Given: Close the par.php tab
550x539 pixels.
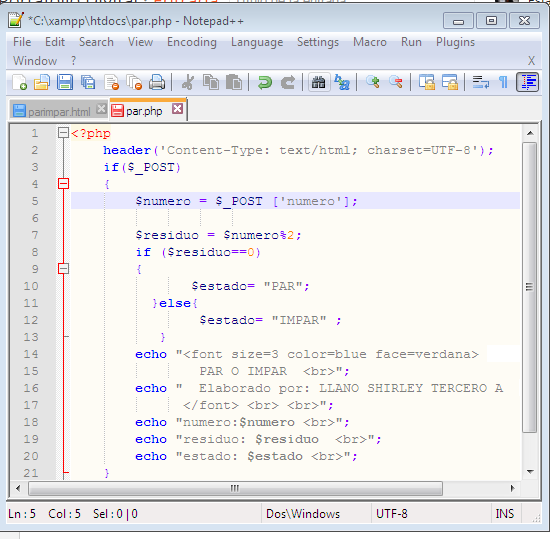Looking at the screenshot, I should 177,109.
